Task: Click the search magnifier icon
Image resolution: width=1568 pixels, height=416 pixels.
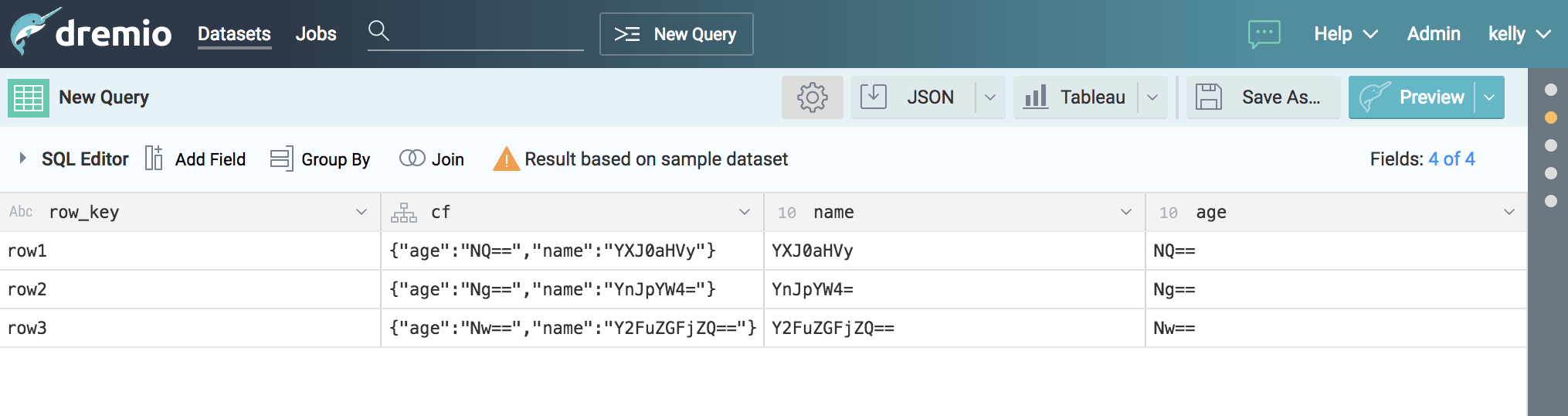Action: click(378, 31)
